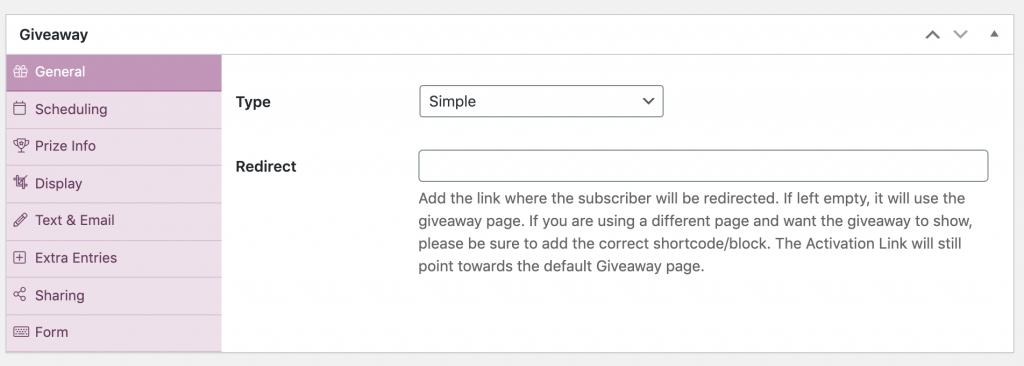Click the calendar icon beside Scheduling
Viewport: 1024px width, 366px height.
tap(20, 108)
